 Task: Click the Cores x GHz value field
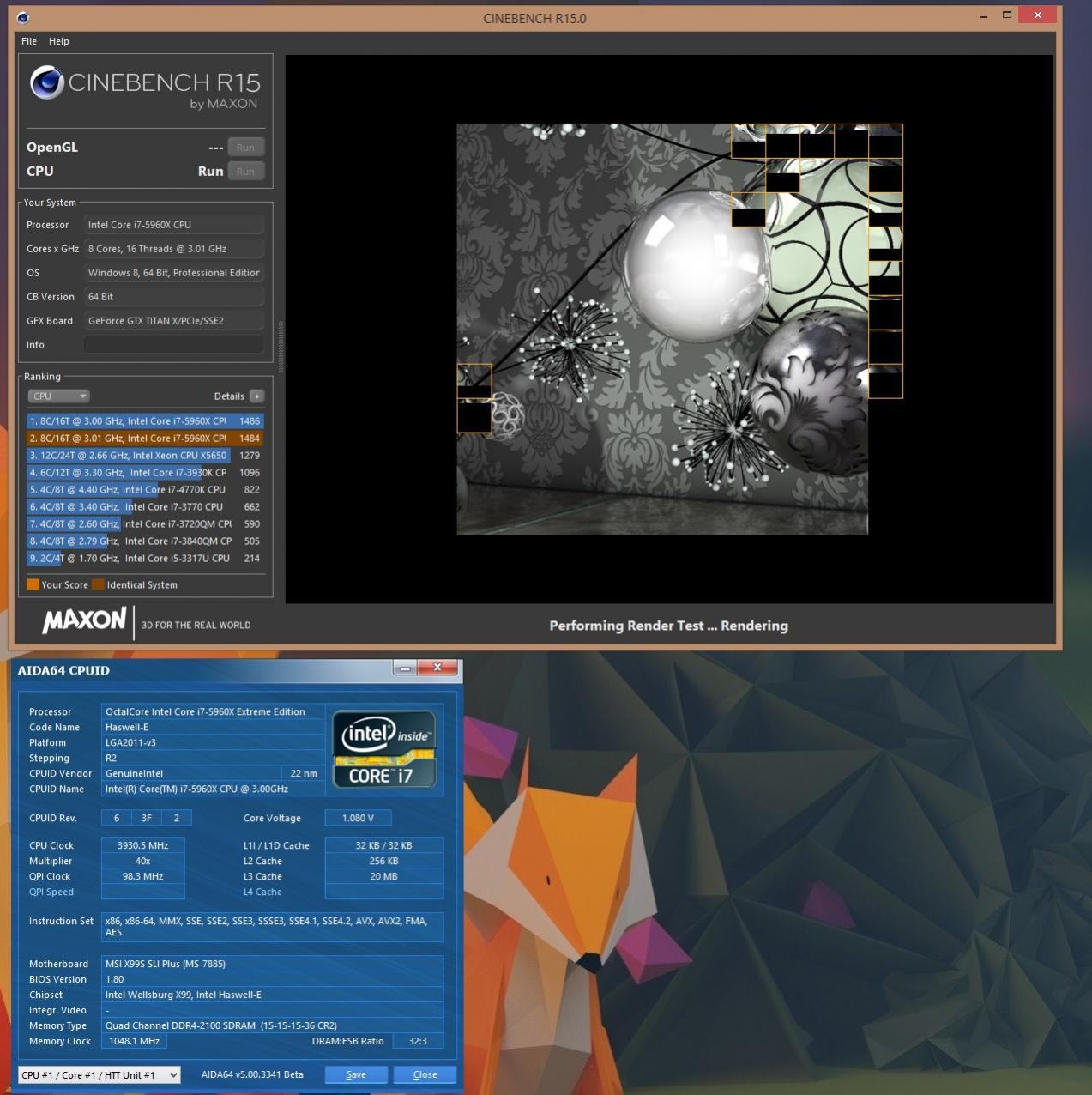(x=174, y=249)
